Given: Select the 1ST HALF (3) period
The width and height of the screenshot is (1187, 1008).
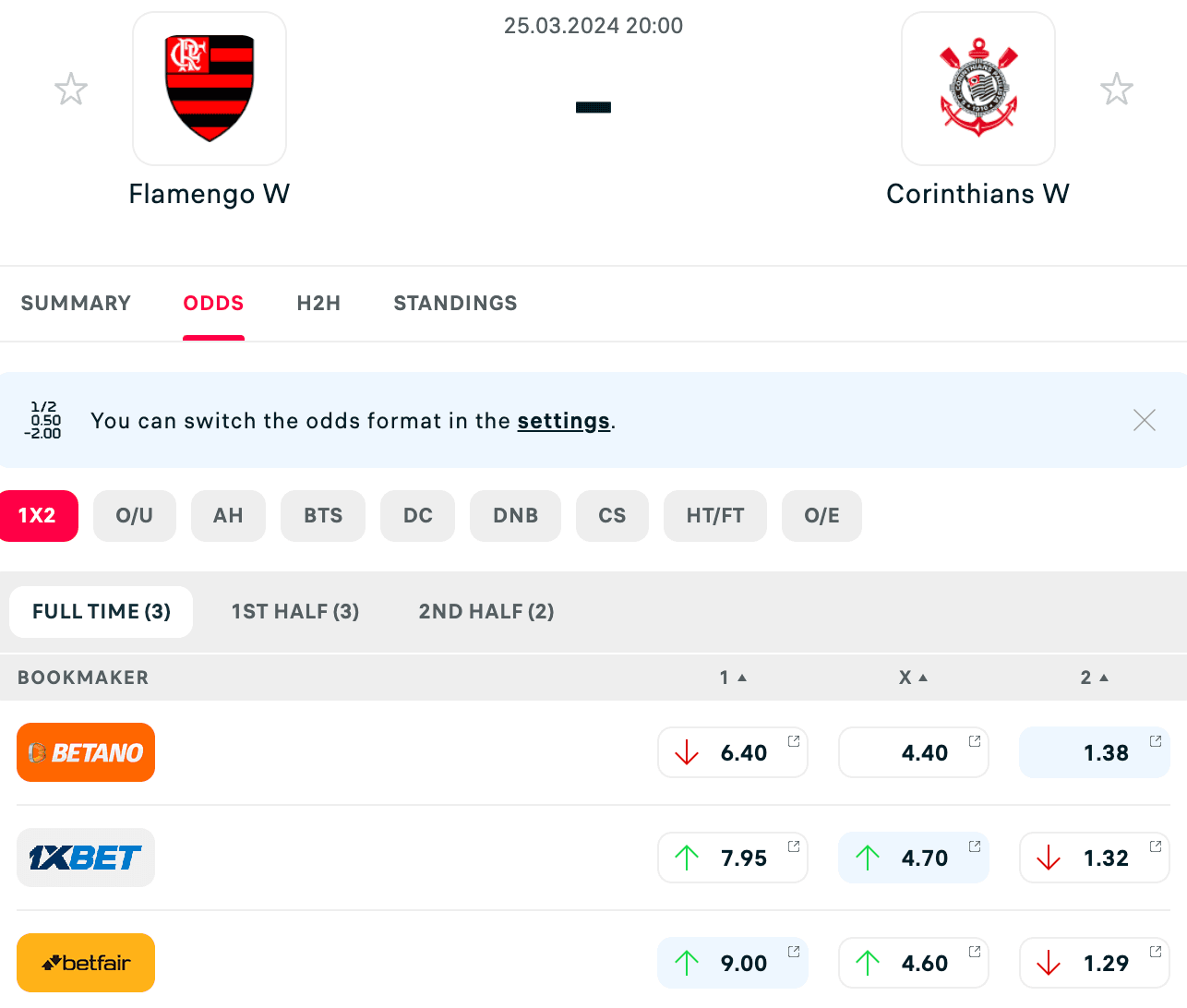Looking at the screenshot, I should 295,611.
